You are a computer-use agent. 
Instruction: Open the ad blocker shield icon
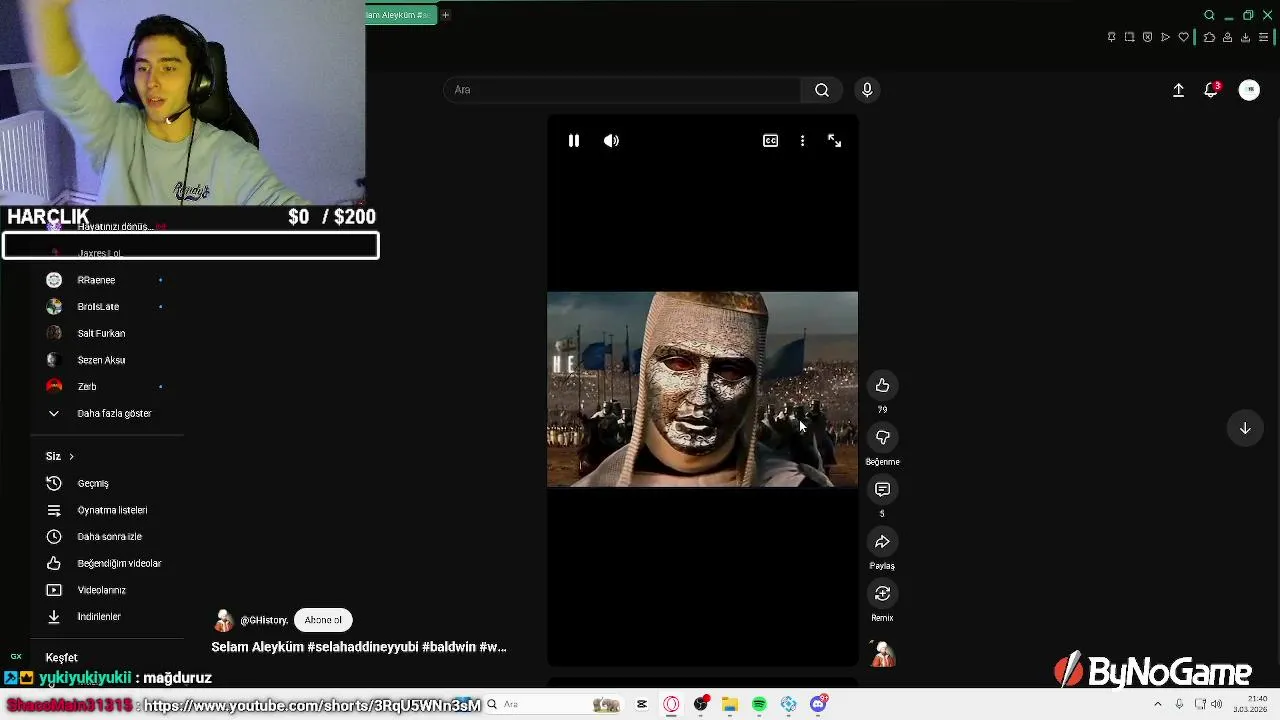pyautogui.click(x=1147, y=37)
